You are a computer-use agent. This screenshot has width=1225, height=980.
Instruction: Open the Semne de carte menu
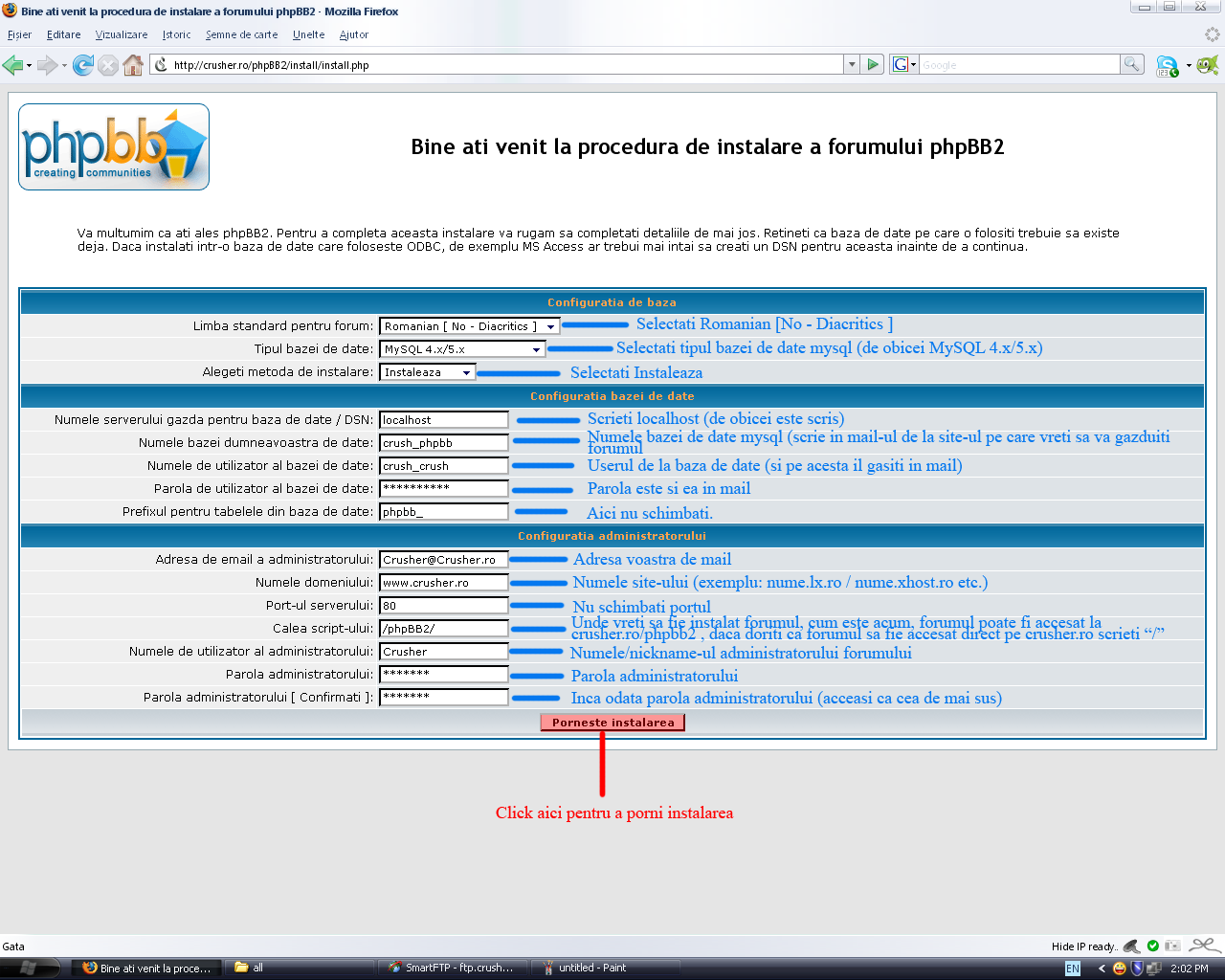pos(241,34)
